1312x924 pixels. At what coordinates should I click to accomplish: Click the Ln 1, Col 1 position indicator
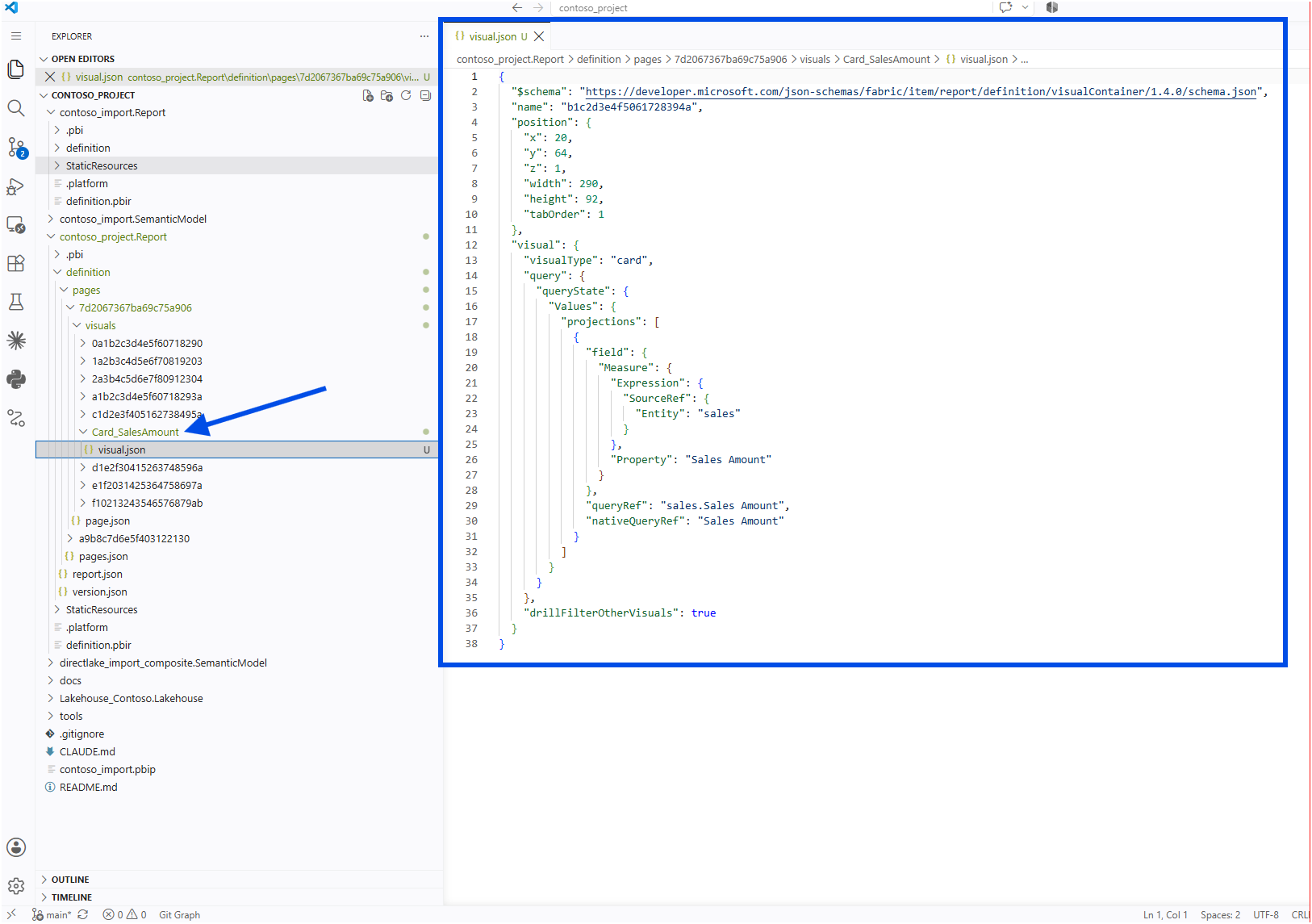pyautogui.click(x=1165, y=914)
